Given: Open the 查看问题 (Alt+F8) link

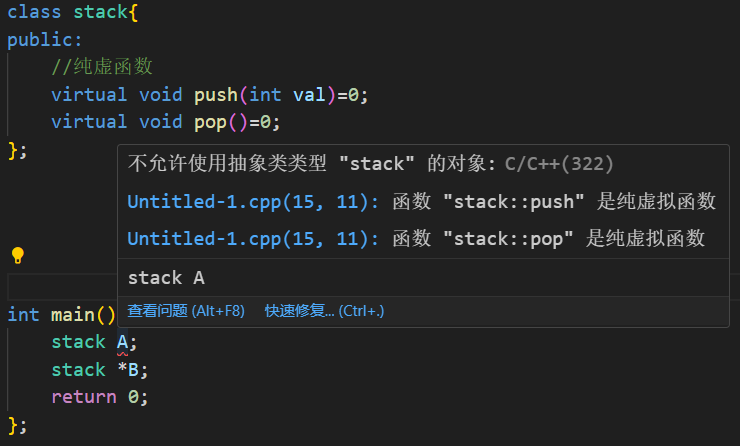Looking at the screenshot, I should (x=186, y=311).
